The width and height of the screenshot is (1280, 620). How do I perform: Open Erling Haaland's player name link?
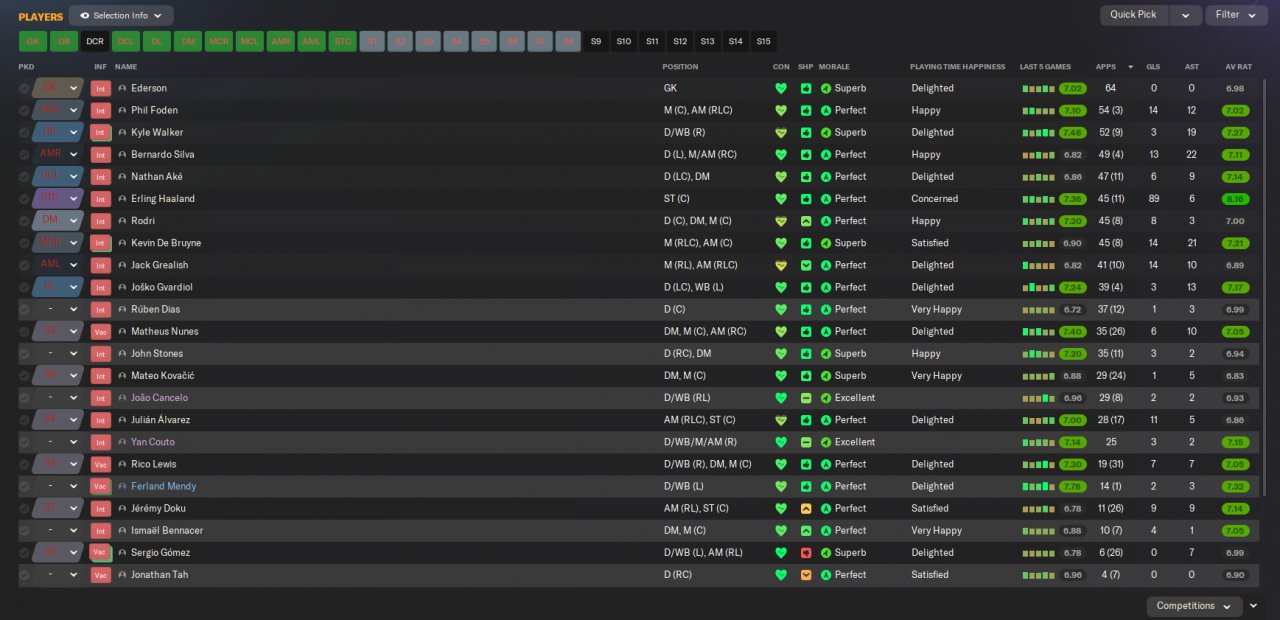163,199
